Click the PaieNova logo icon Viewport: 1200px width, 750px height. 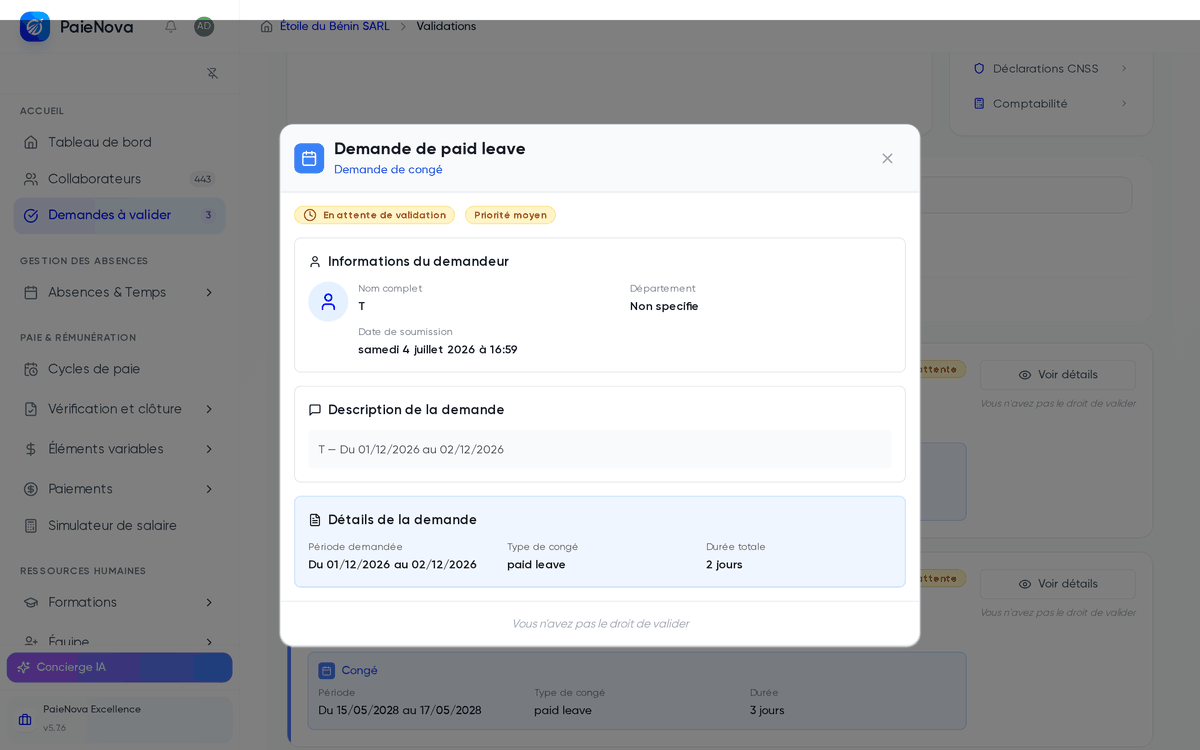(35, 27)
